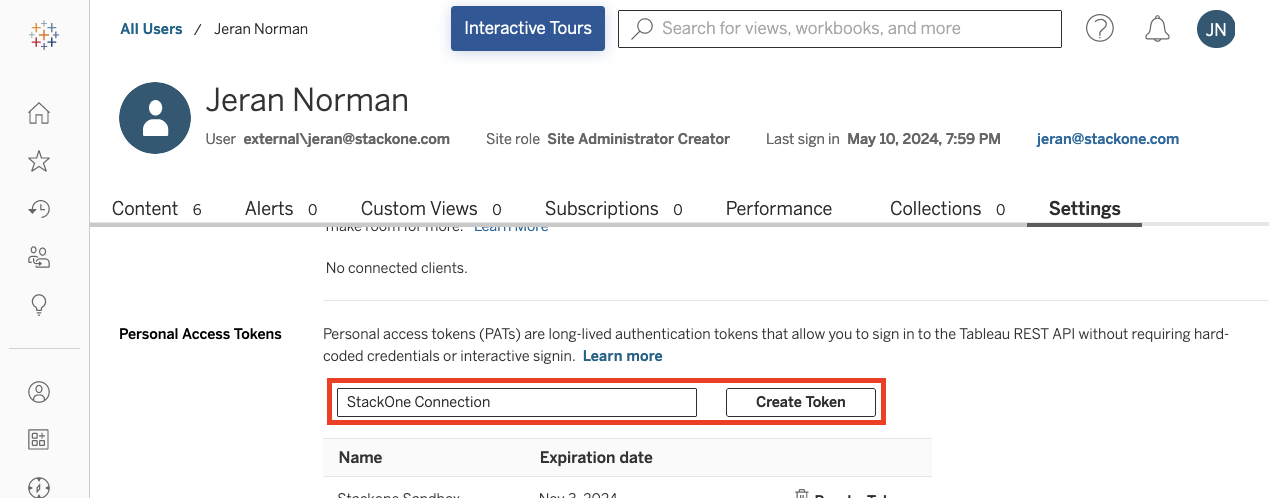Open the Performance tab
Image resolution: width=1269 pixels, height=498 pixels.
[778, 209]
